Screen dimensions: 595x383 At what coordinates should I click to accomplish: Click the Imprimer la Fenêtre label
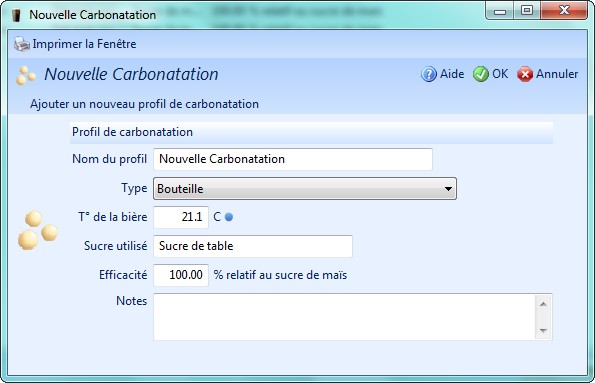point(84,44)
